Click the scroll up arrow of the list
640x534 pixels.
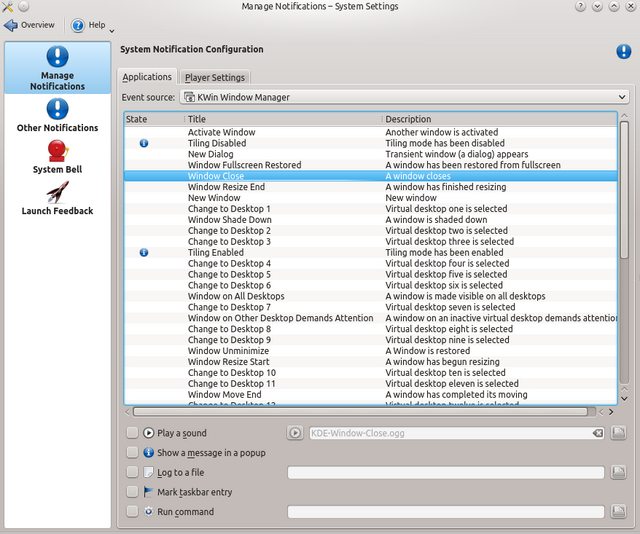[x=624, y=116]
